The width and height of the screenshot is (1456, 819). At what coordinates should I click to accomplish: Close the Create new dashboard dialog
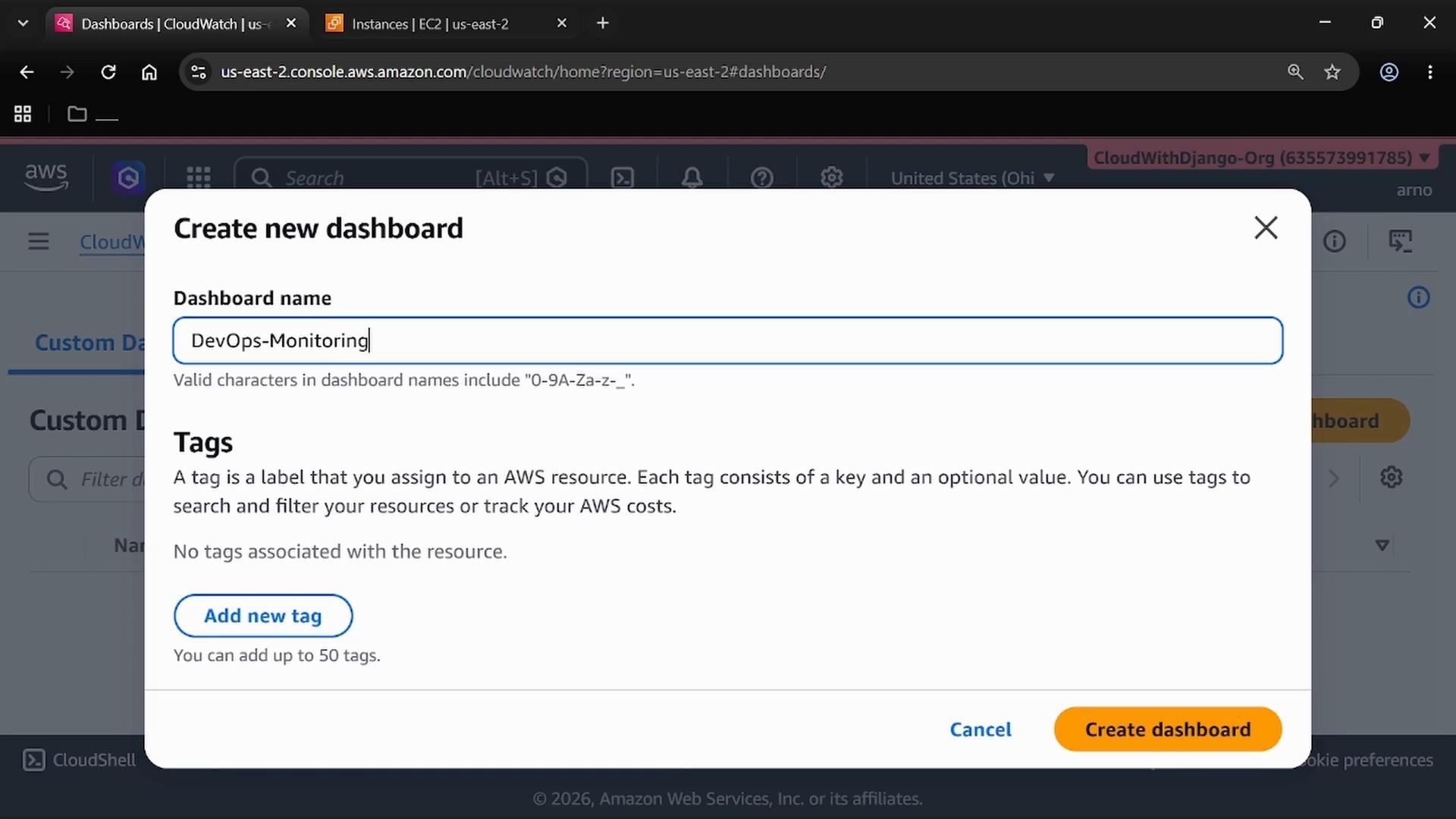coord(1266,227)
